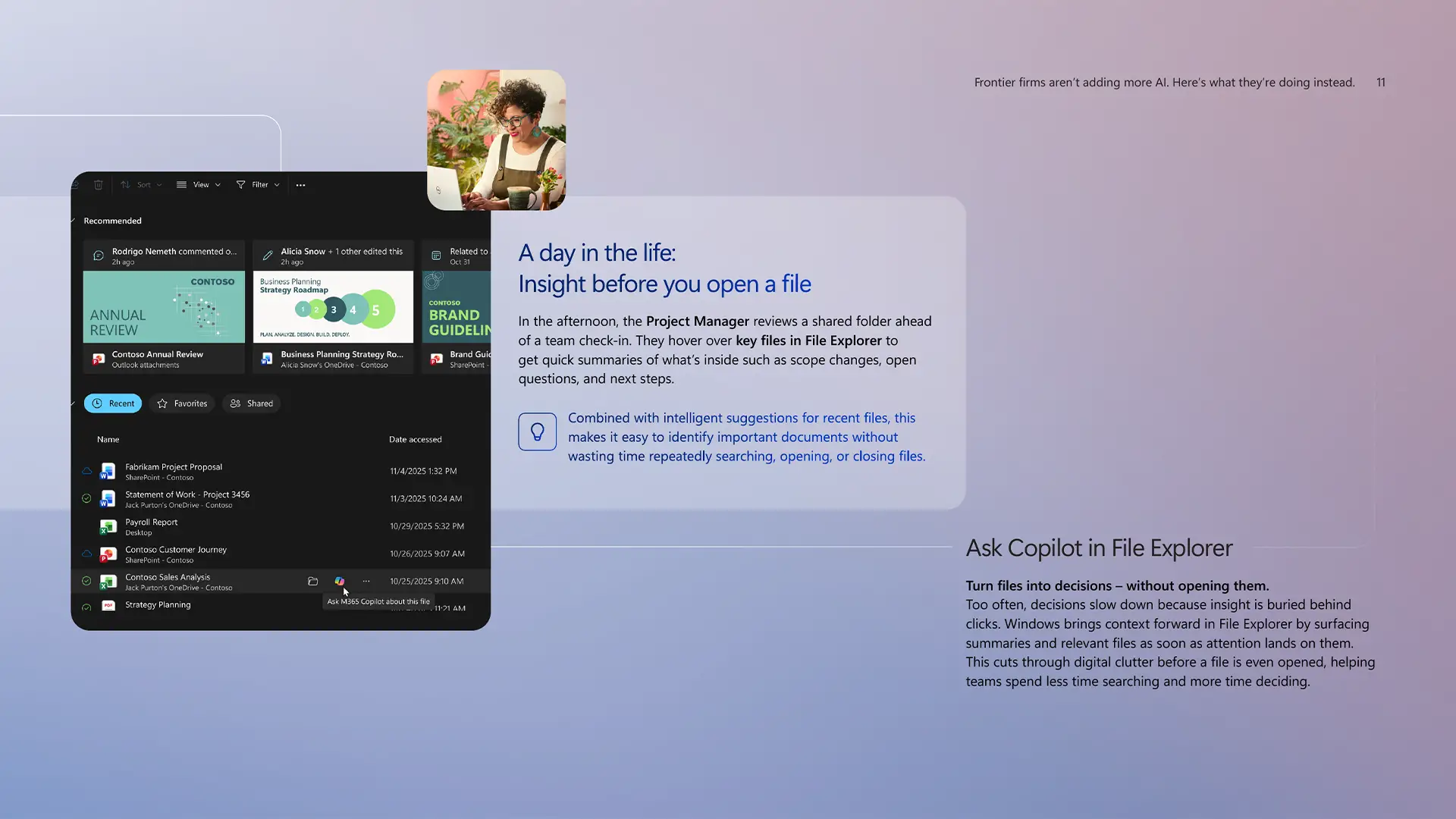Image resolution: width=1456 pixels, height=819 pixels.
Task: Open the Brand Guidelines thumbnail
Action: 457,306
